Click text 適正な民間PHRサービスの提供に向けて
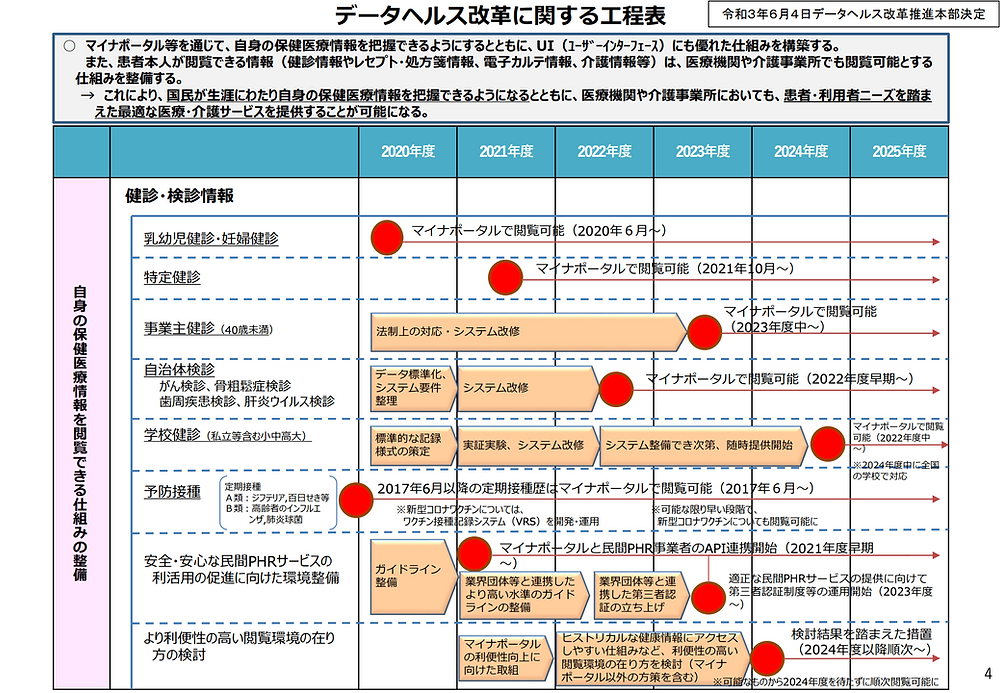This screenshot has width=1000, height=693. click(828, 578)
